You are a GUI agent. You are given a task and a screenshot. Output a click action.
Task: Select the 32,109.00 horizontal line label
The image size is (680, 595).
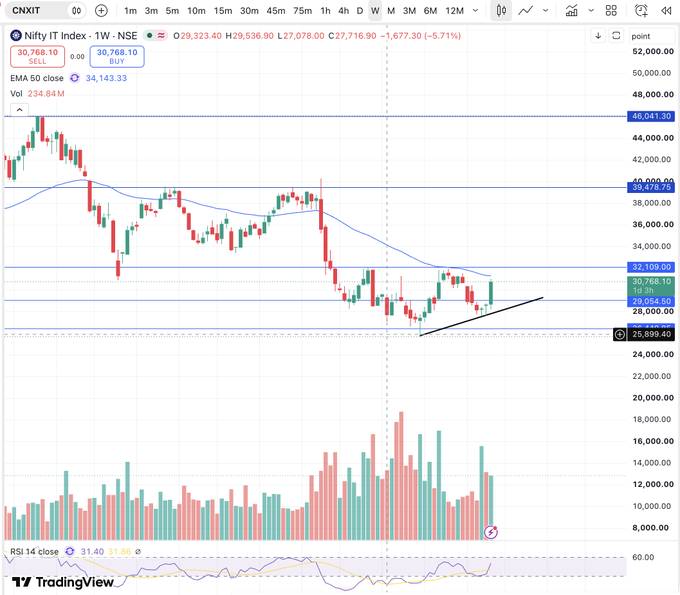651,267
